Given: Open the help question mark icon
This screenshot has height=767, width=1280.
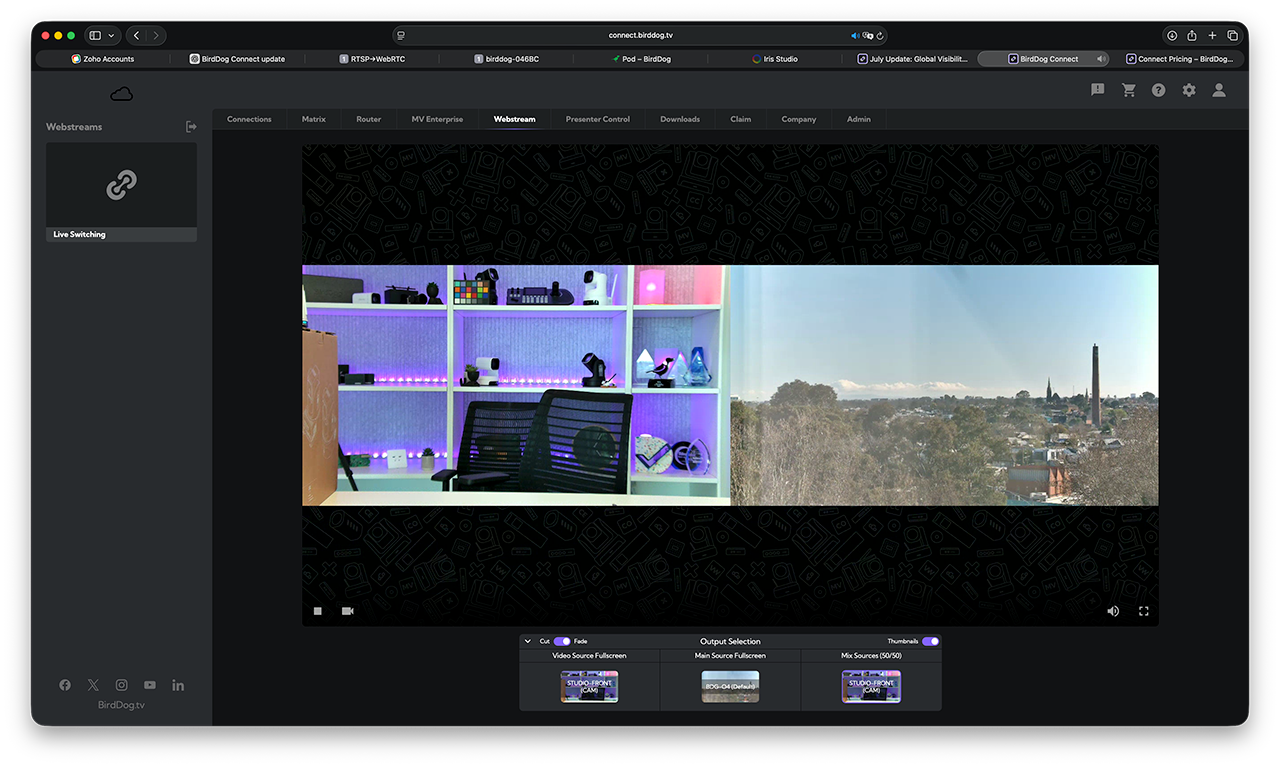Looking at the screenshot, I should 1158,90.
